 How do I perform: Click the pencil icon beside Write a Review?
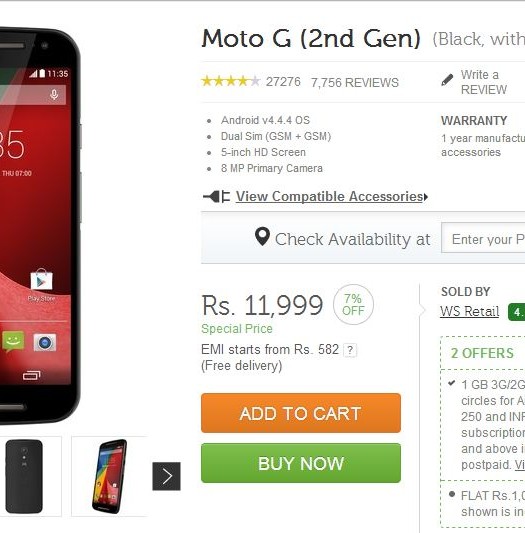[x=447, y=80]
